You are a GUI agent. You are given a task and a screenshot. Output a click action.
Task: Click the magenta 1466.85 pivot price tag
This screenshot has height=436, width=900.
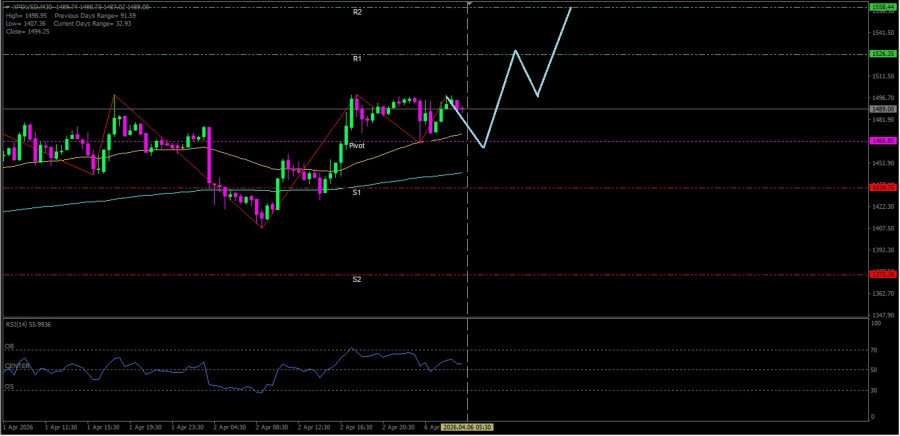click(883, 141)
